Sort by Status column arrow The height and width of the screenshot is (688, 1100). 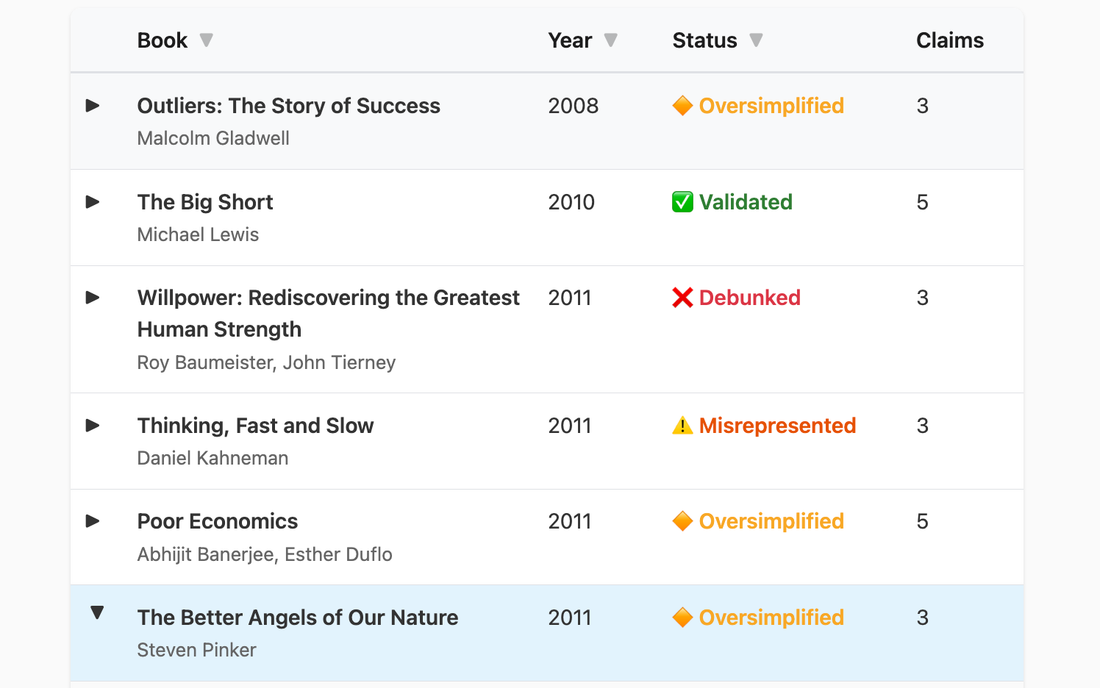(756, 41)
